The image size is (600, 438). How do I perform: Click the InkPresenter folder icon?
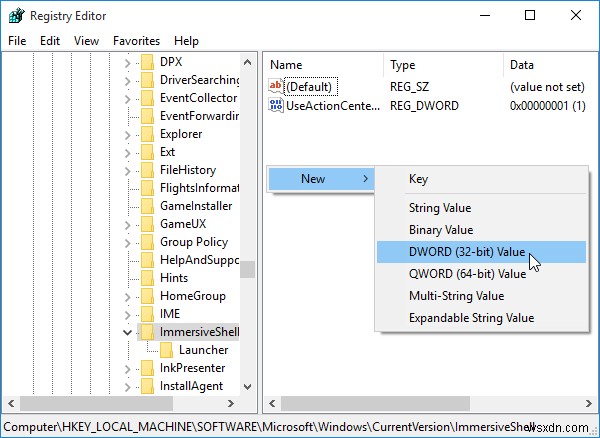[148, 368]
